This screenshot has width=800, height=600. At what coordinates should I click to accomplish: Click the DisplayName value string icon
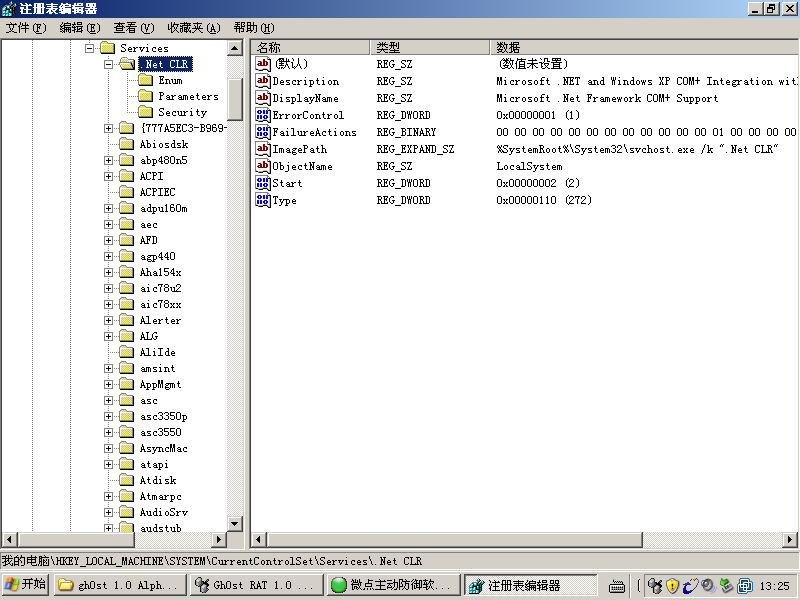[x=263, y=97]
